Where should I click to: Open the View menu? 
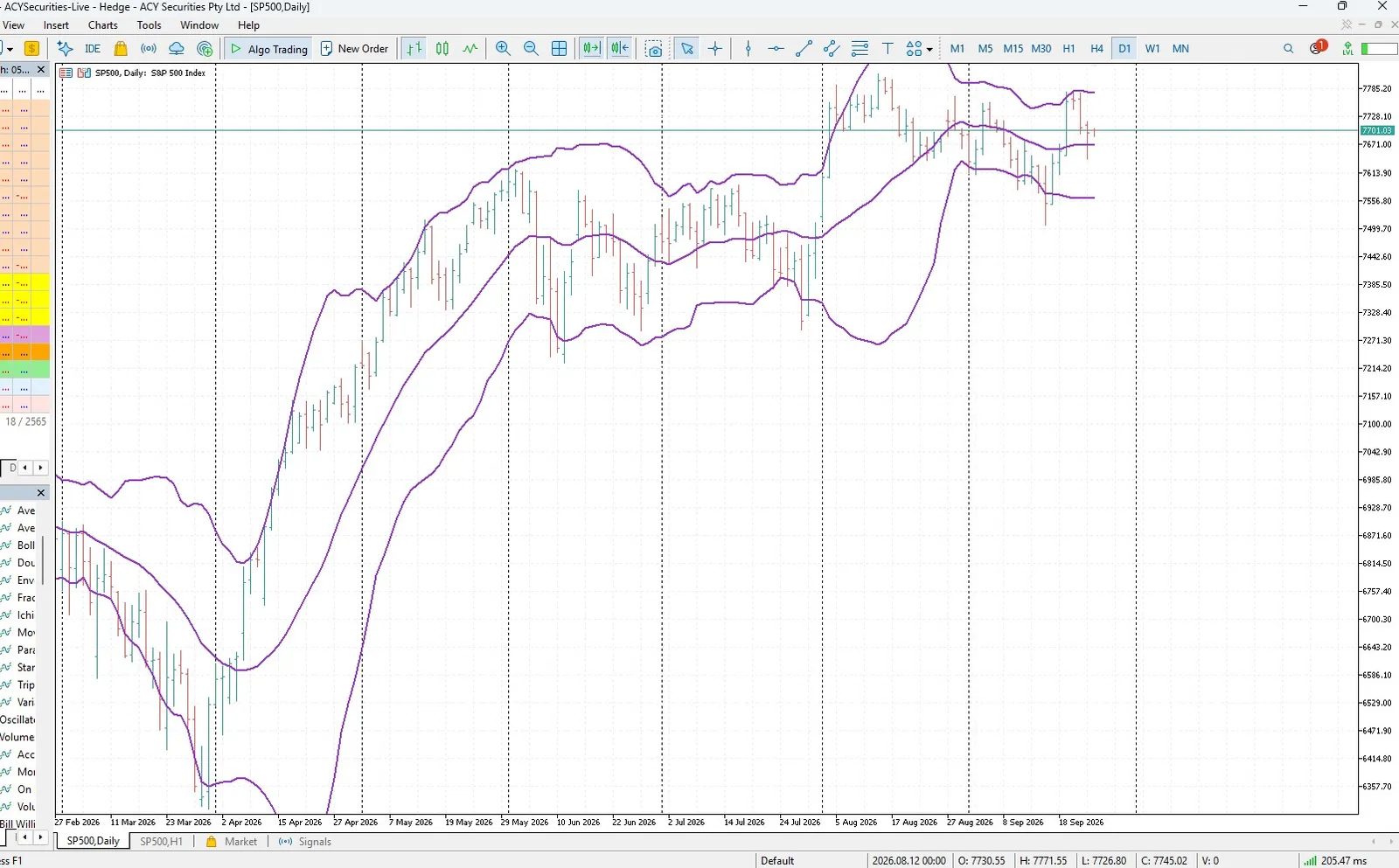[14, 25]
